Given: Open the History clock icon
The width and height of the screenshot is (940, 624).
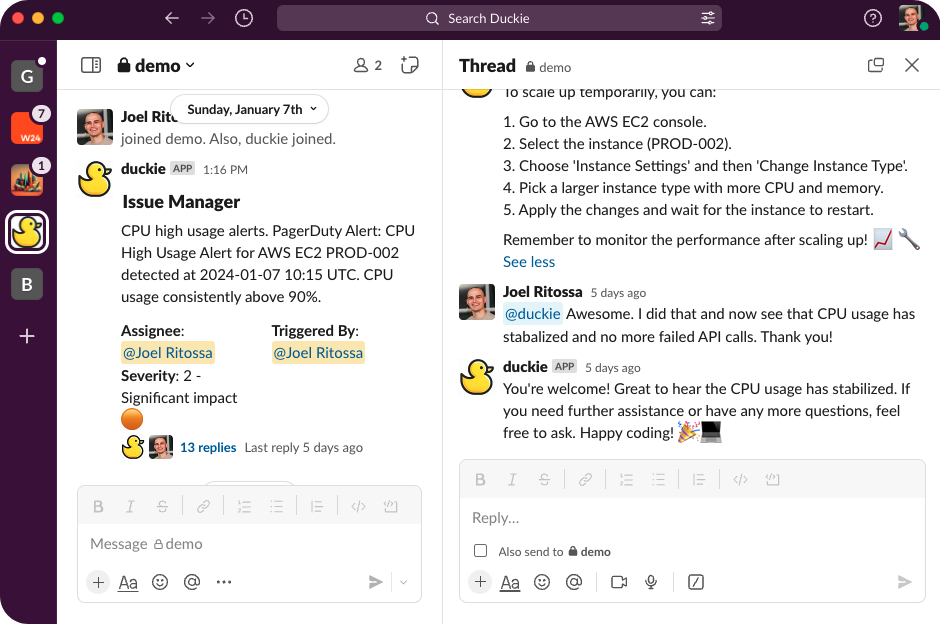Looking at the screenshot, I should click(x=243, y=19).
